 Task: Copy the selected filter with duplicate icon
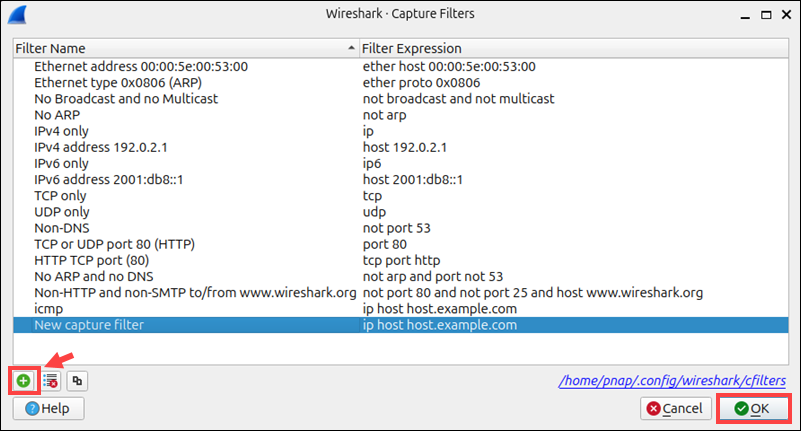coord(77,381)
